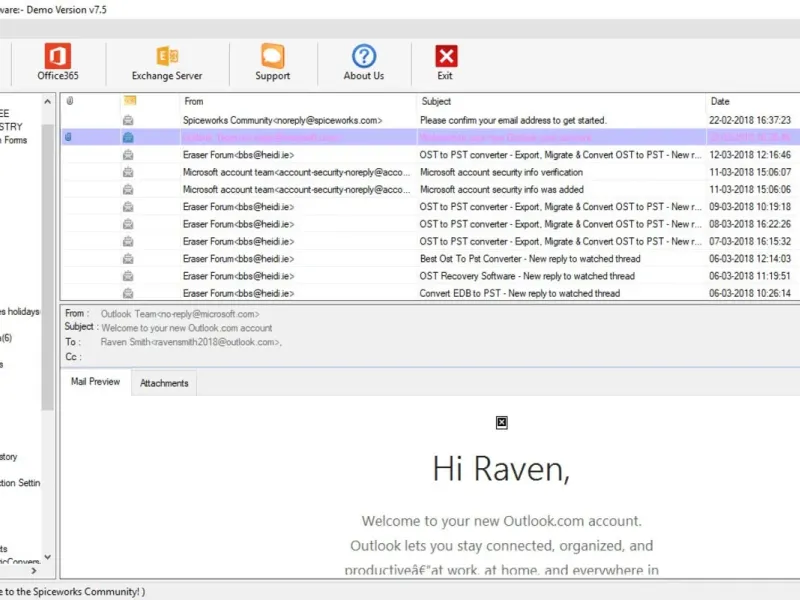Click the yellow envelope column header icon

(x=130, y=101)
